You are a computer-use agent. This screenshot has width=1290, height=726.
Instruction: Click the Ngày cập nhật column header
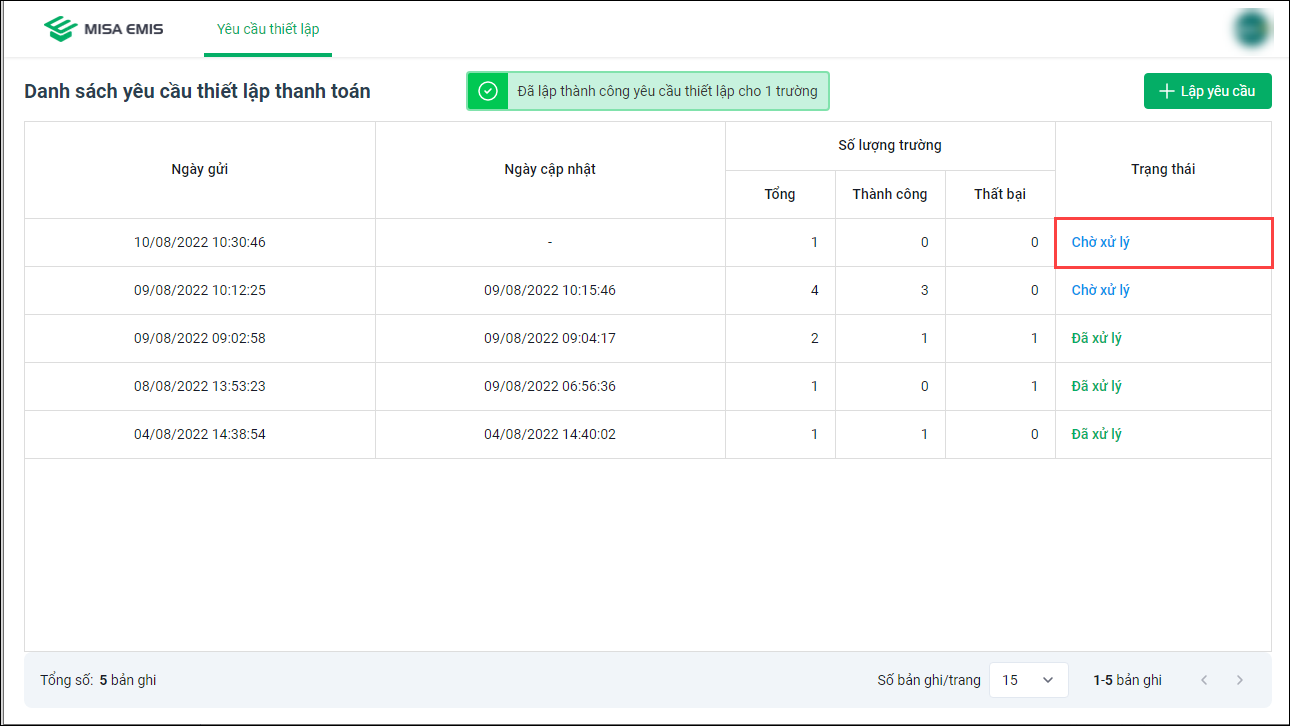click(550, 169)
